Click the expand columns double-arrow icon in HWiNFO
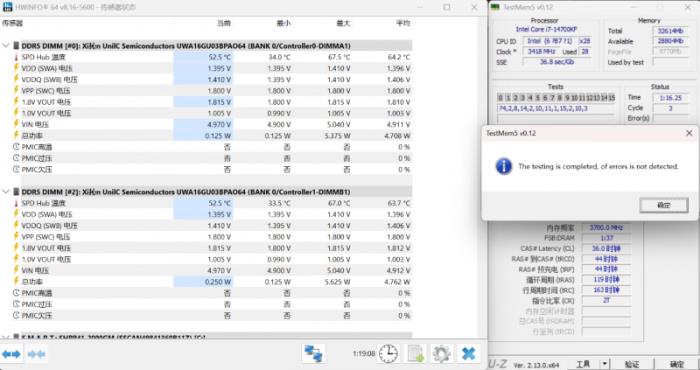This screenshot has height=370, width=700. [x=11, y=354]
